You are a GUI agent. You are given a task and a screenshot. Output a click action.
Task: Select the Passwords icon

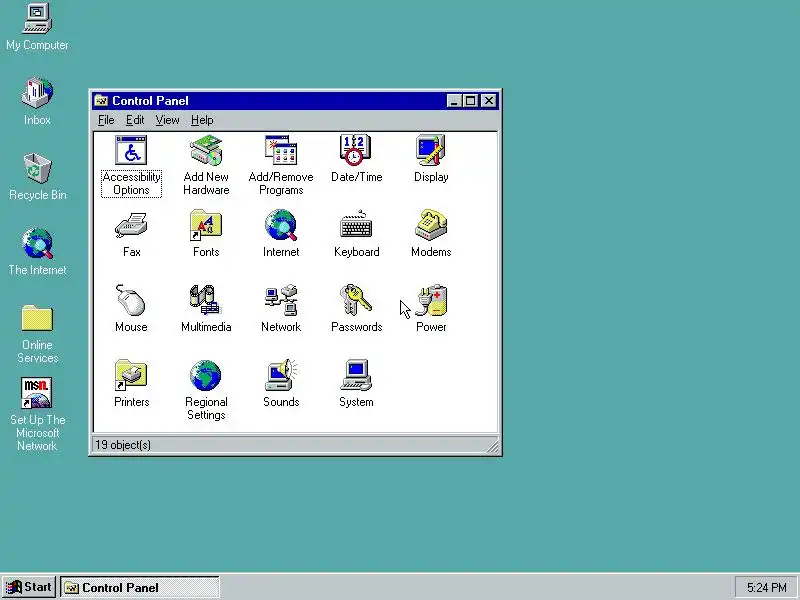(x=356, y=300)
